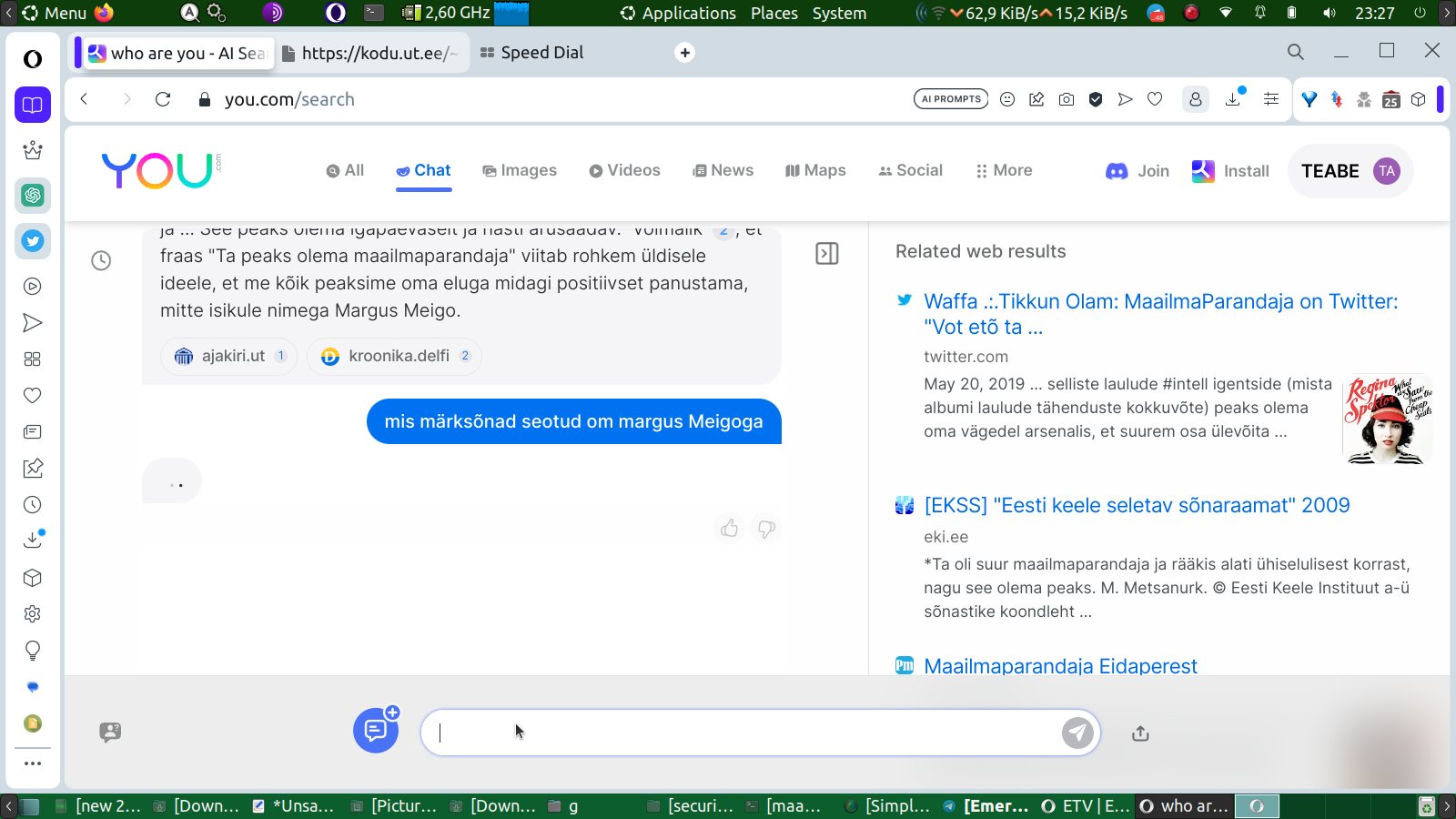Open downloads in Opera sidebar

pos(33,540)
